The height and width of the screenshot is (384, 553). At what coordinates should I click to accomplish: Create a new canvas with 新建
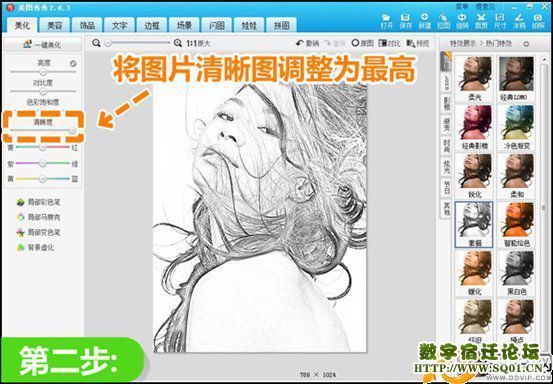[425, 21]
